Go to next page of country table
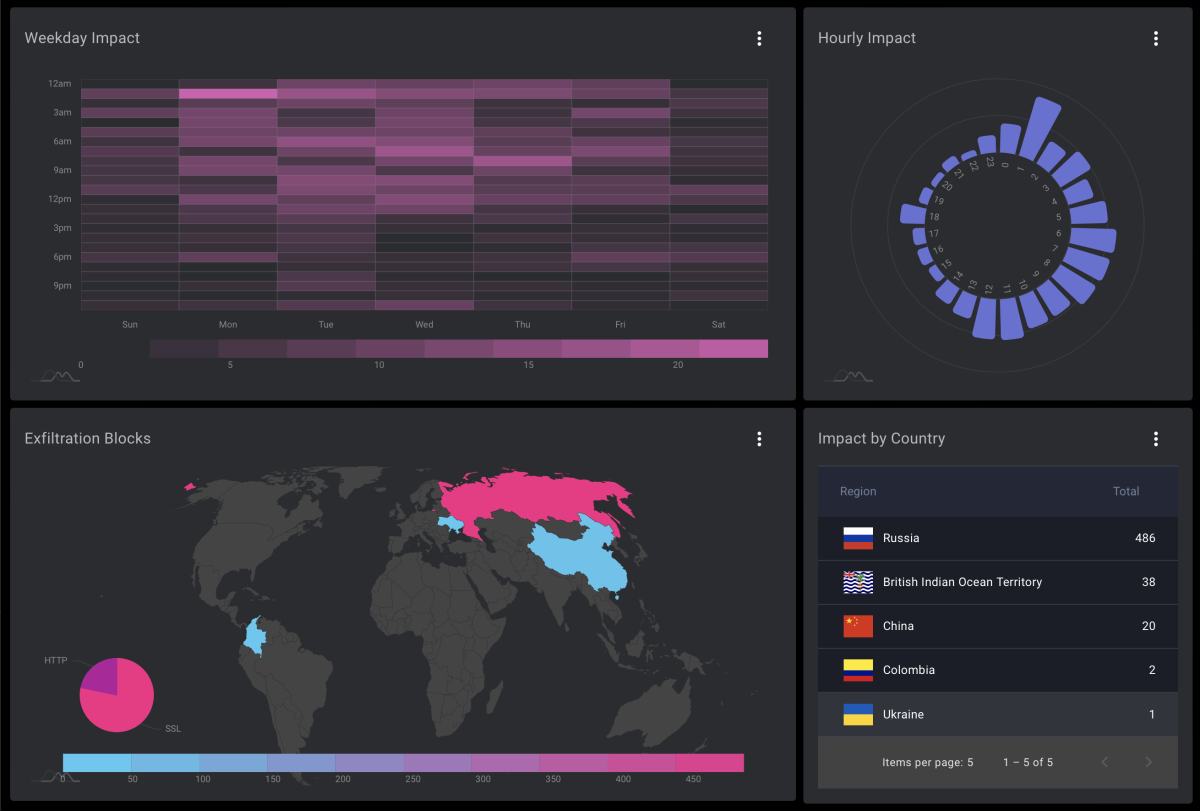 pyautogui.click(x=1148, y=762)
